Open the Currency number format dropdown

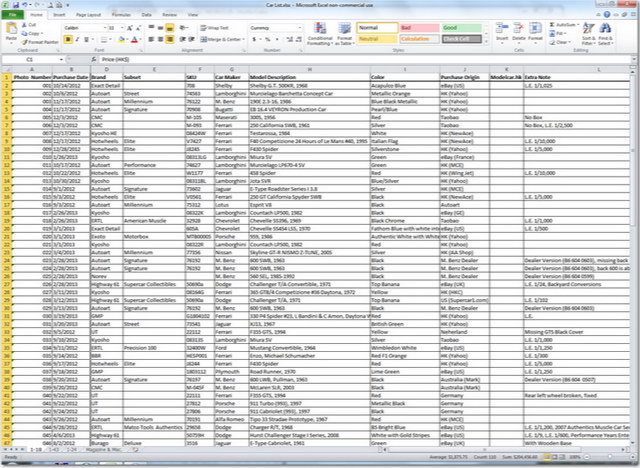coord(300,28)
